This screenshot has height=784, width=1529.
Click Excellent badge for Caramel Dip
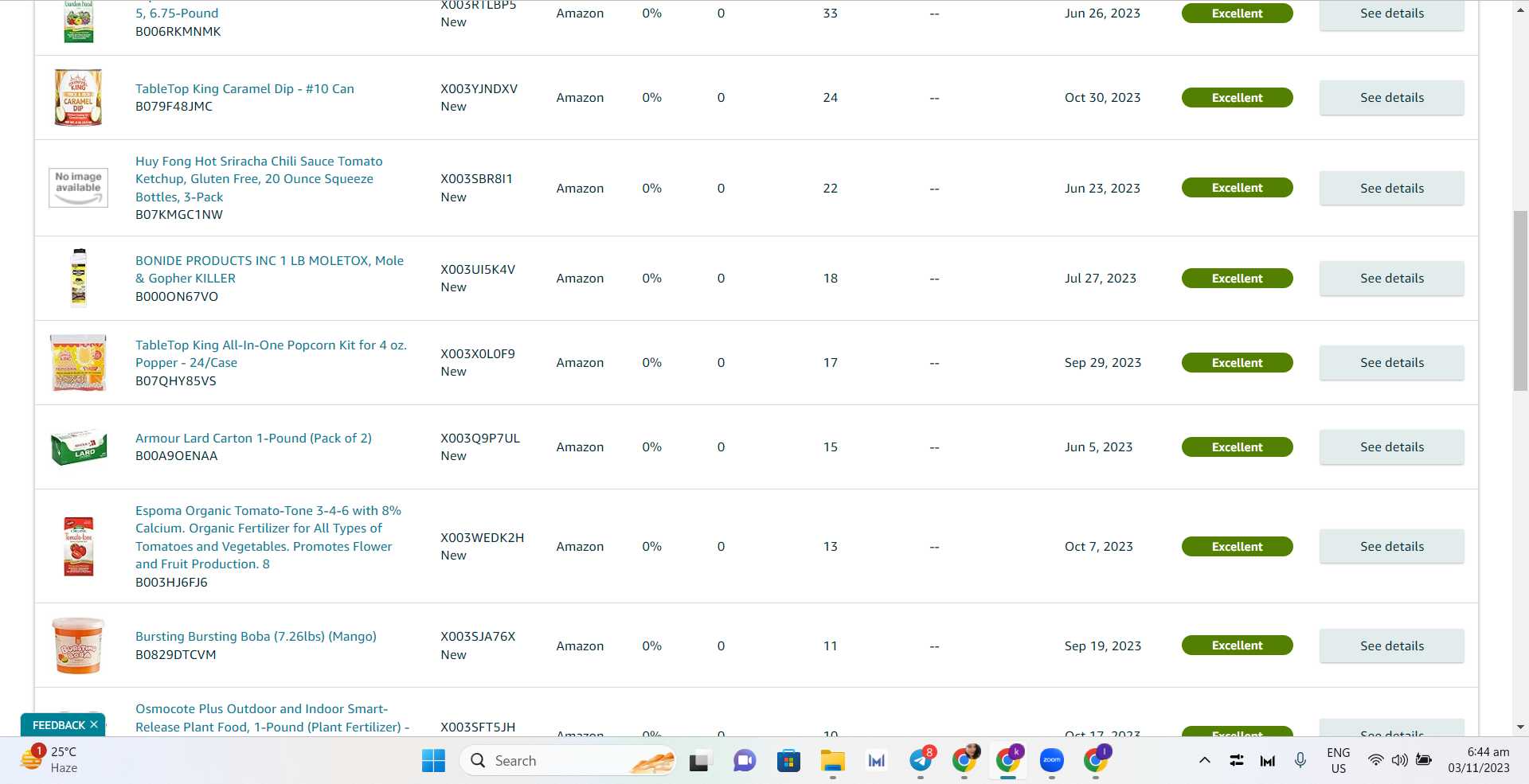[1237, 97]
